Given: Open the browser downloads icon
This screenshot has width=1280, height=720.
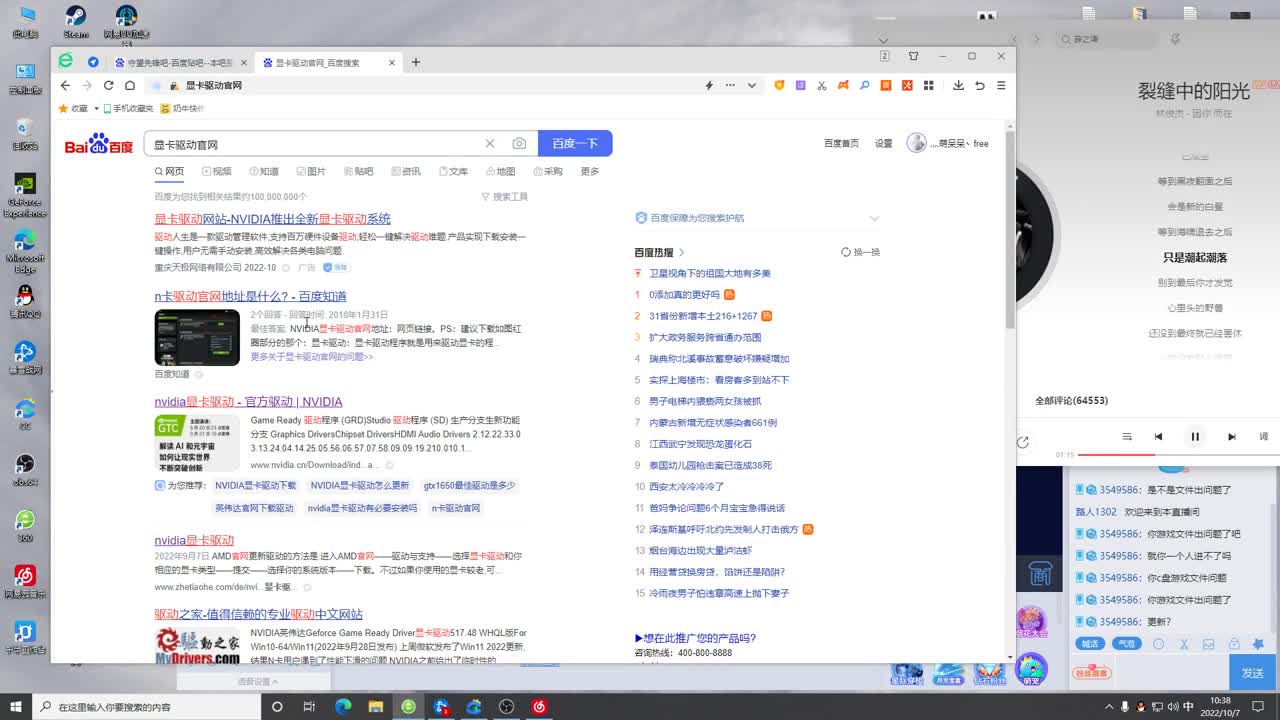Looking at the screenshot, I should point(958,86).
